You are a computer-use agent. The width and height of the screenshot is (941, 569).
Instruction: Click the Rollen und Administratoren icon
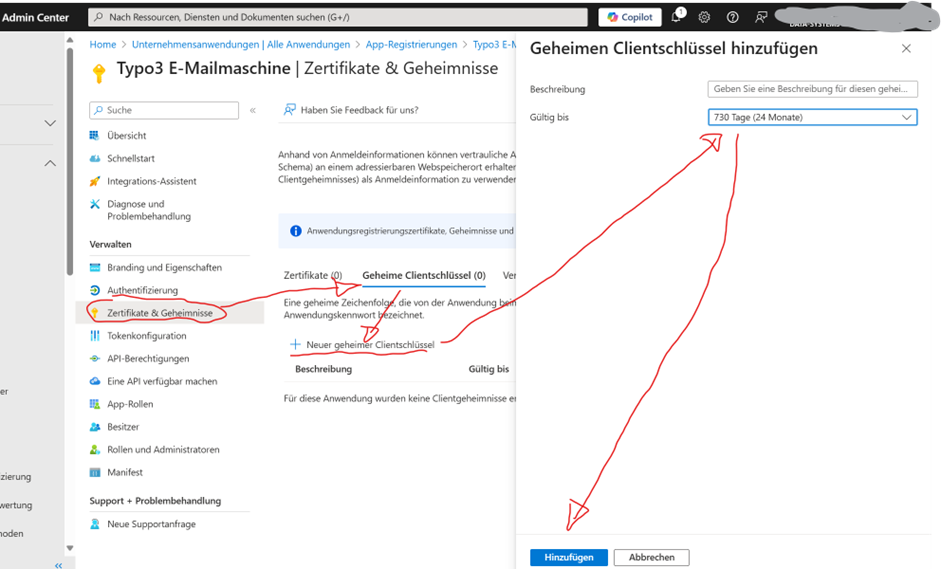coord(94,449)
